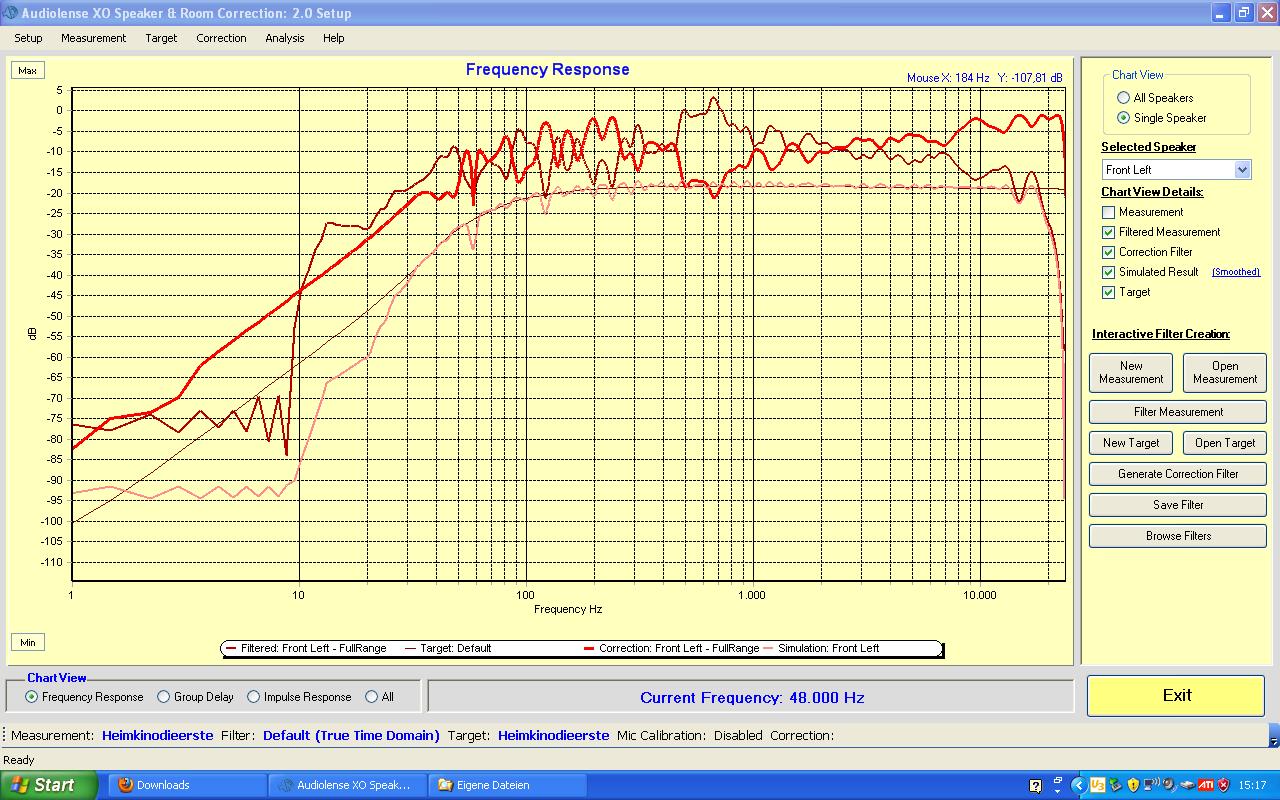Click the Open Measurement button

tap(1225, 372)
